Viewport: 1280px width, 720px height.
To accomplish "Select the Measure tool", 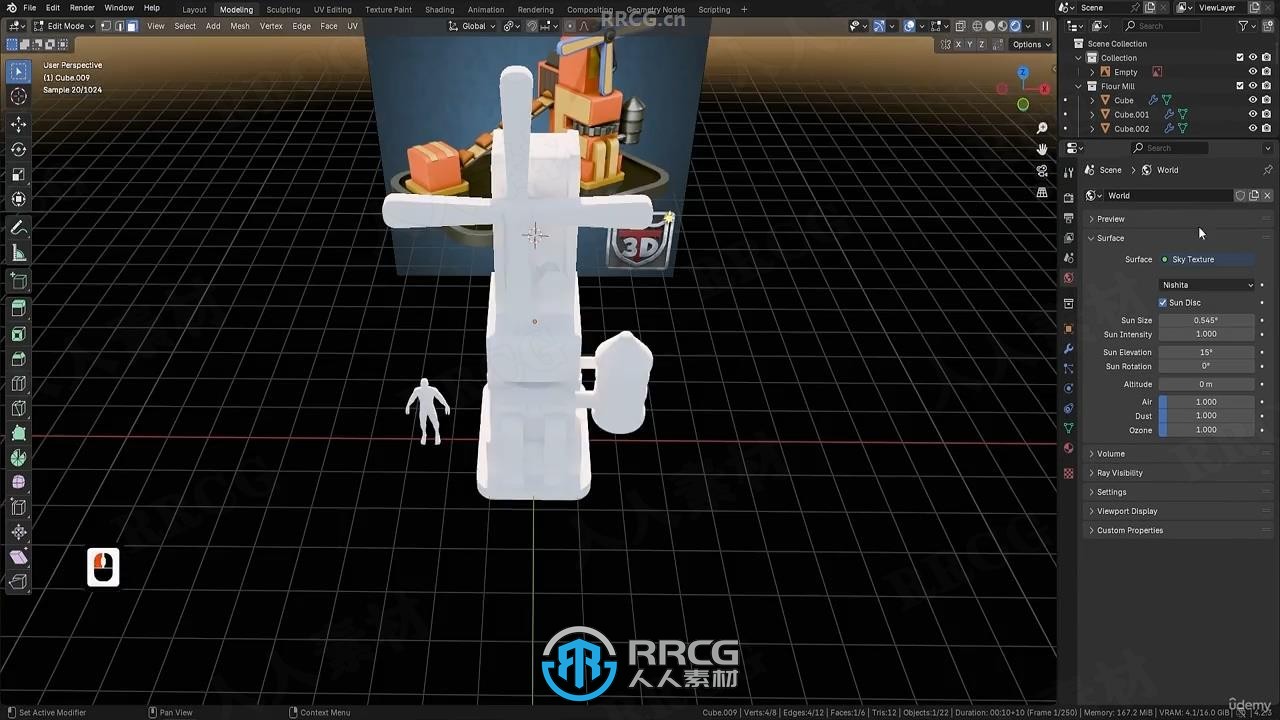I will [x=19, y=253].
